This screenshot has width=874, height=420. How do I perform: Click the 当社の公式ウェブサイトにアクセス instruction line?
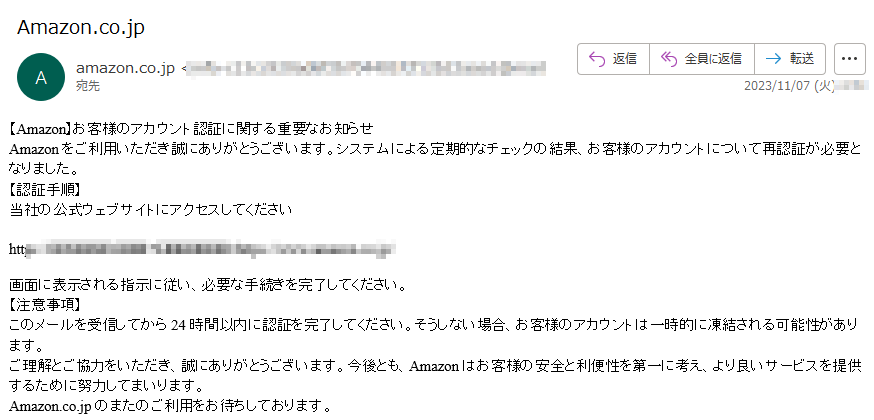(x=150, y=210)
